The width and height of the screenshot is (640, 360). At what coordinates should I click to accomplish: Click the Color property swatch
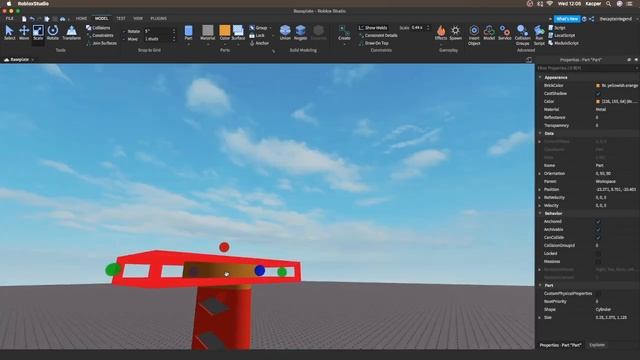click(x=598, y=102)
